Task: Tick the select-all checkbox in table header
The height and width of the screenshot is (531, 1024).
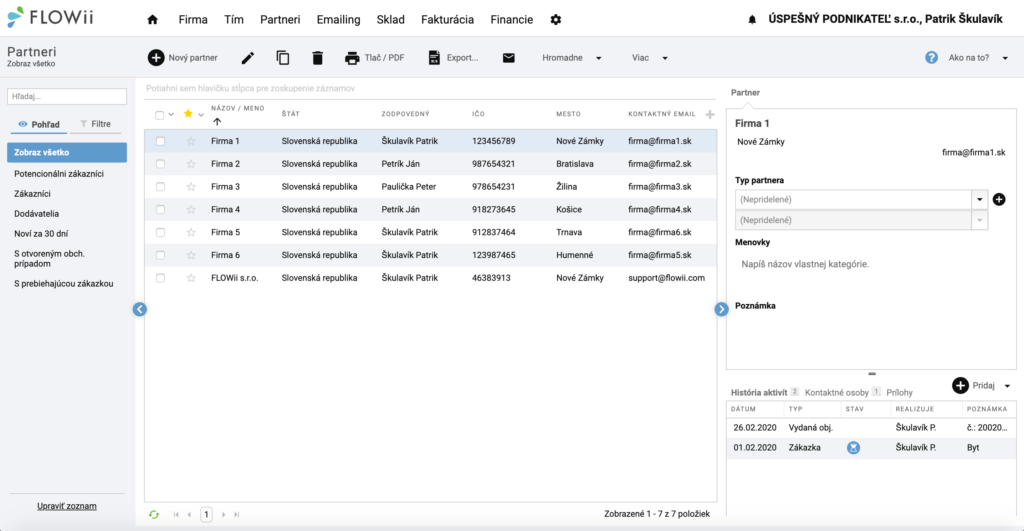Action: pos(159,115)
